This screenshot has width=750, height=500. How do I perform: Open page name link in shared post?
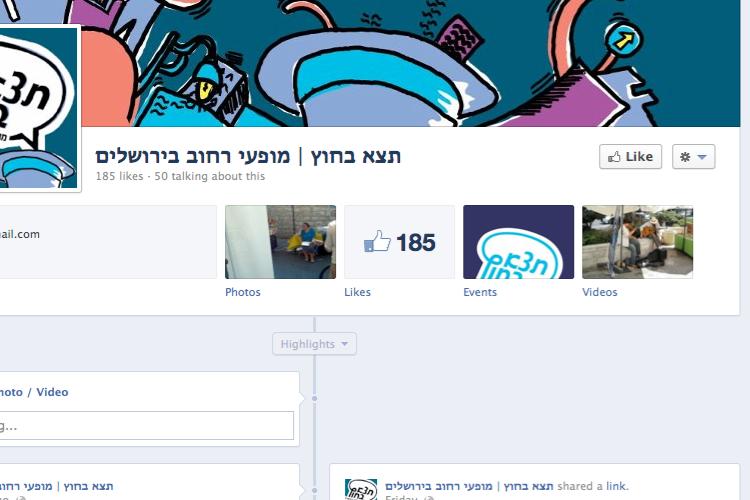[469, 486]
